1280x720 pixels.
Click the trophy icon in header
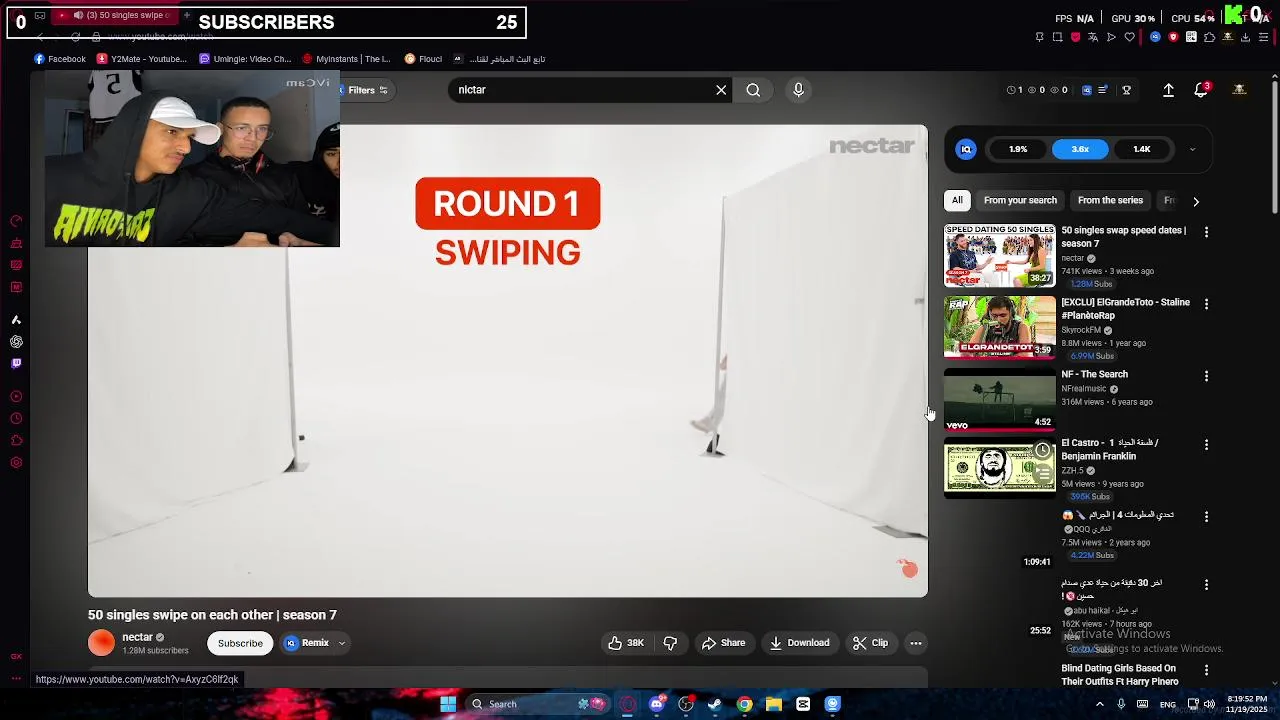pos(1126,90)
